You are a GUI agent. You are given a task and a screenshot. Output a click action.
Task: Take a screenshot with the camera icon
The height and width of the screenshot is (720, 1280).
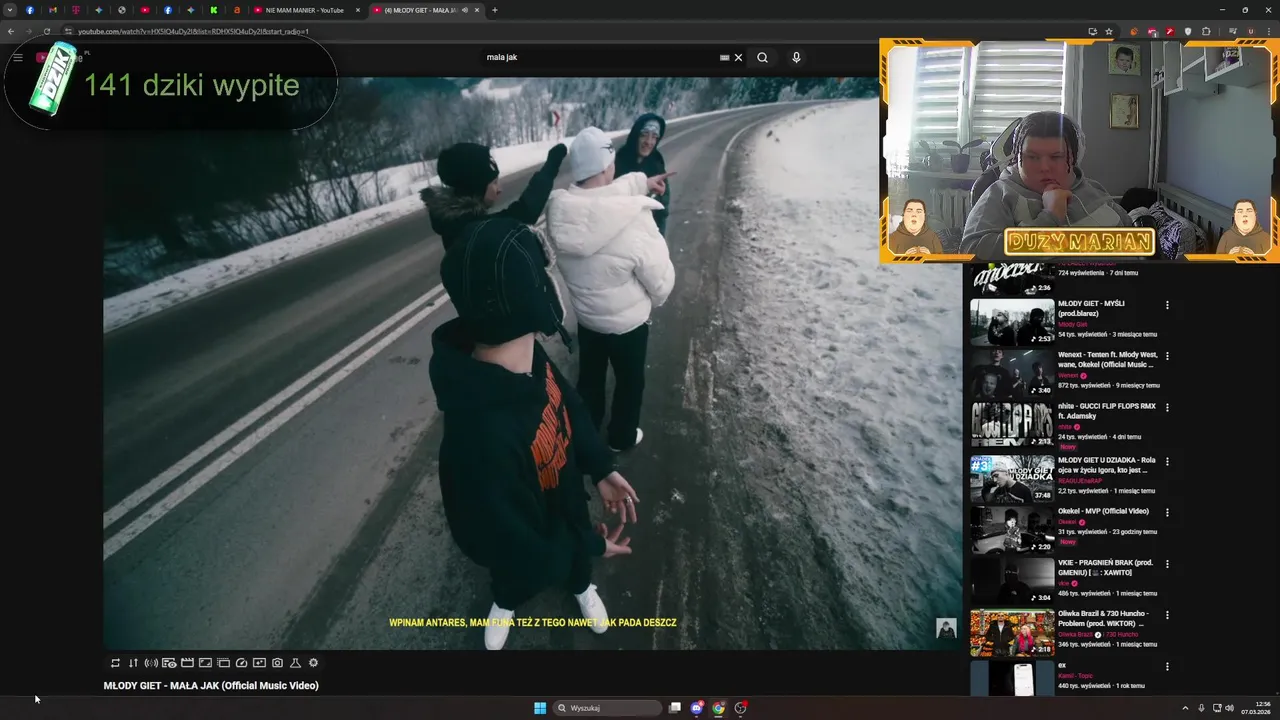pyautogui.click(x=277, y=663)
